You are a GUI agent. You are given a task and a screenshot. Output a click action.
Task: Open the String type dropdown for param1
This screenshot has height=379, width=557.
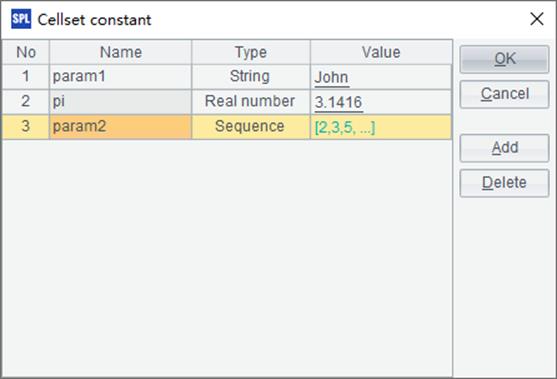250,77
